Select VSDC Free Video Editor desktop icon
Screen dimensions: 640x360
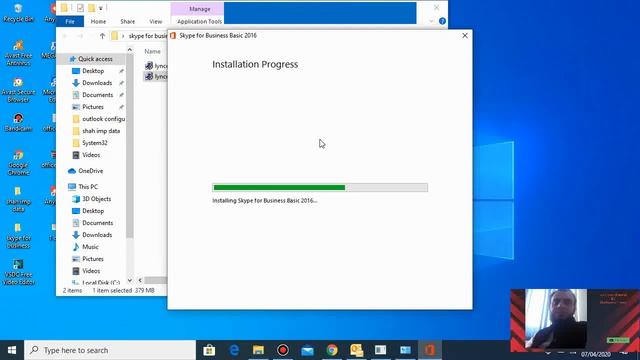(x=18, y=272)
